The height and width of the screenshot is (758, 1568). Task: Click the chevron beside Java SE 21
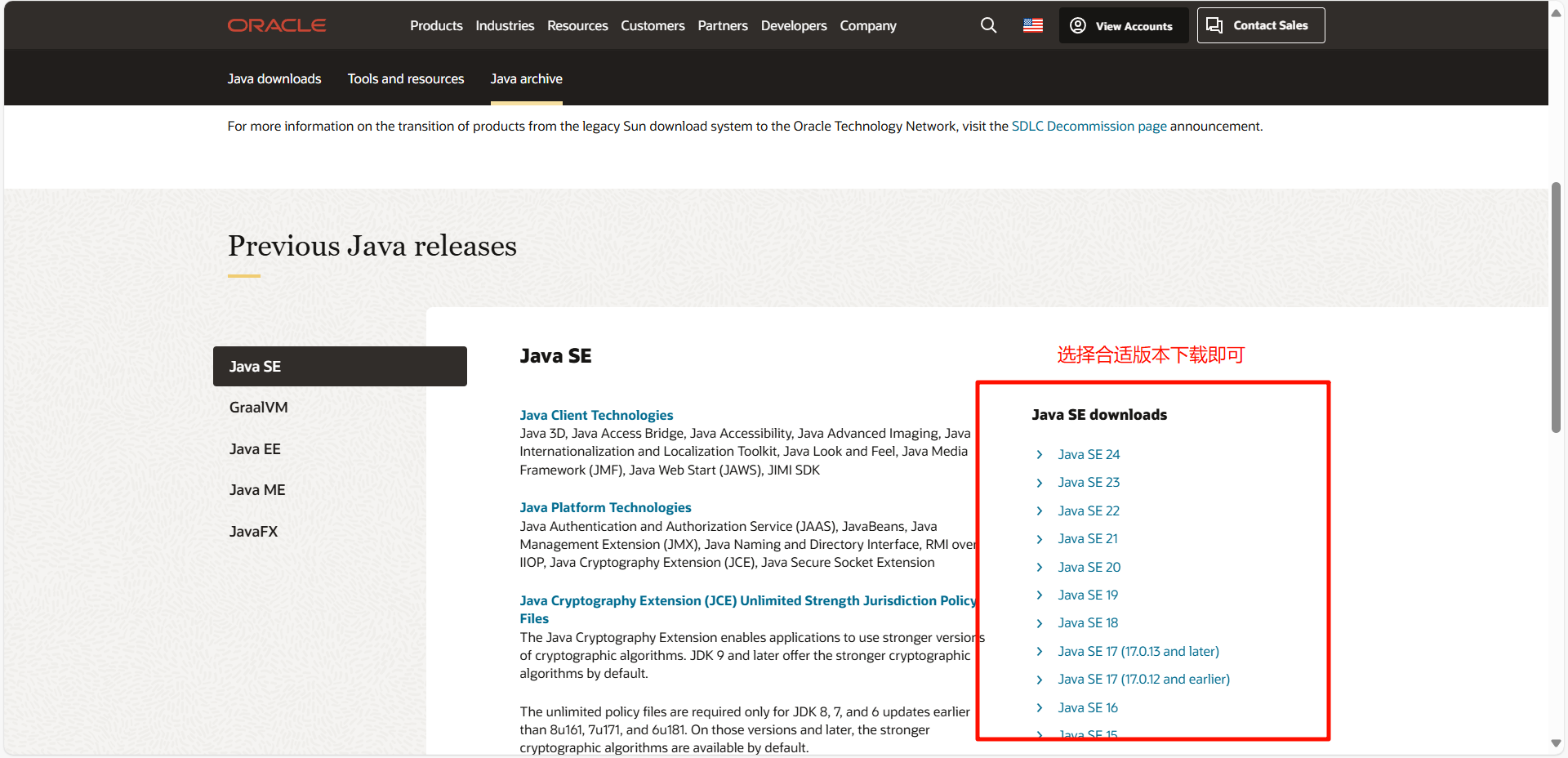click(x=1040, y=539)
